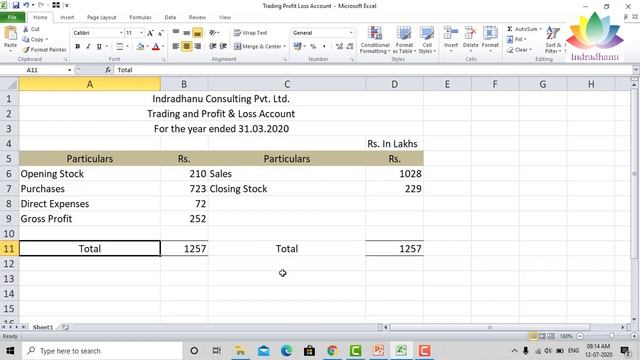Apply red font color with the A icon
Screen dimensions: 640x360
(x=156, y=47)
